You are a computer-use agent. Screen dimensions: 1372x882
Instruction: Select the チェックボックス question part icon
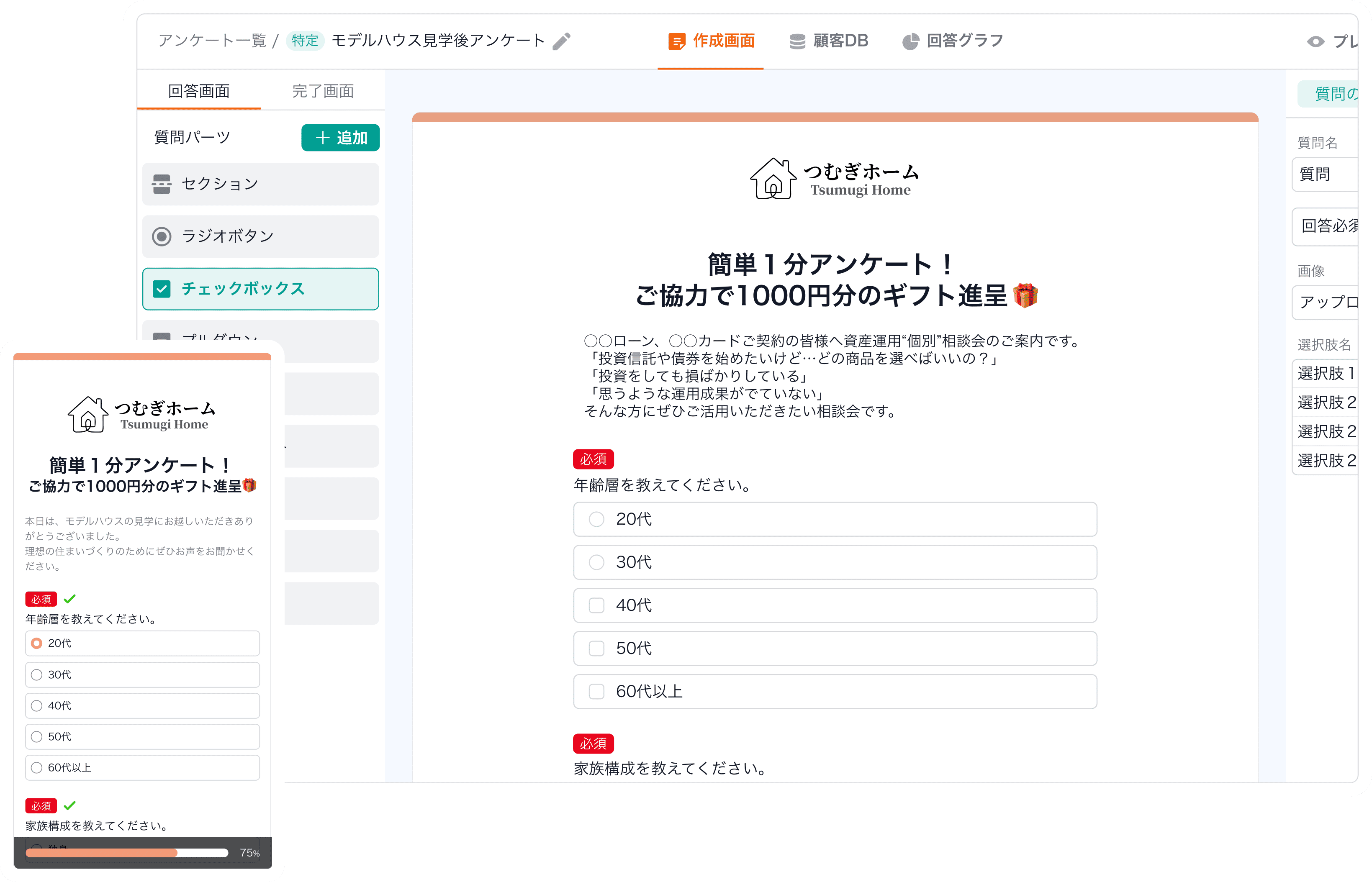tap(162, 289)
